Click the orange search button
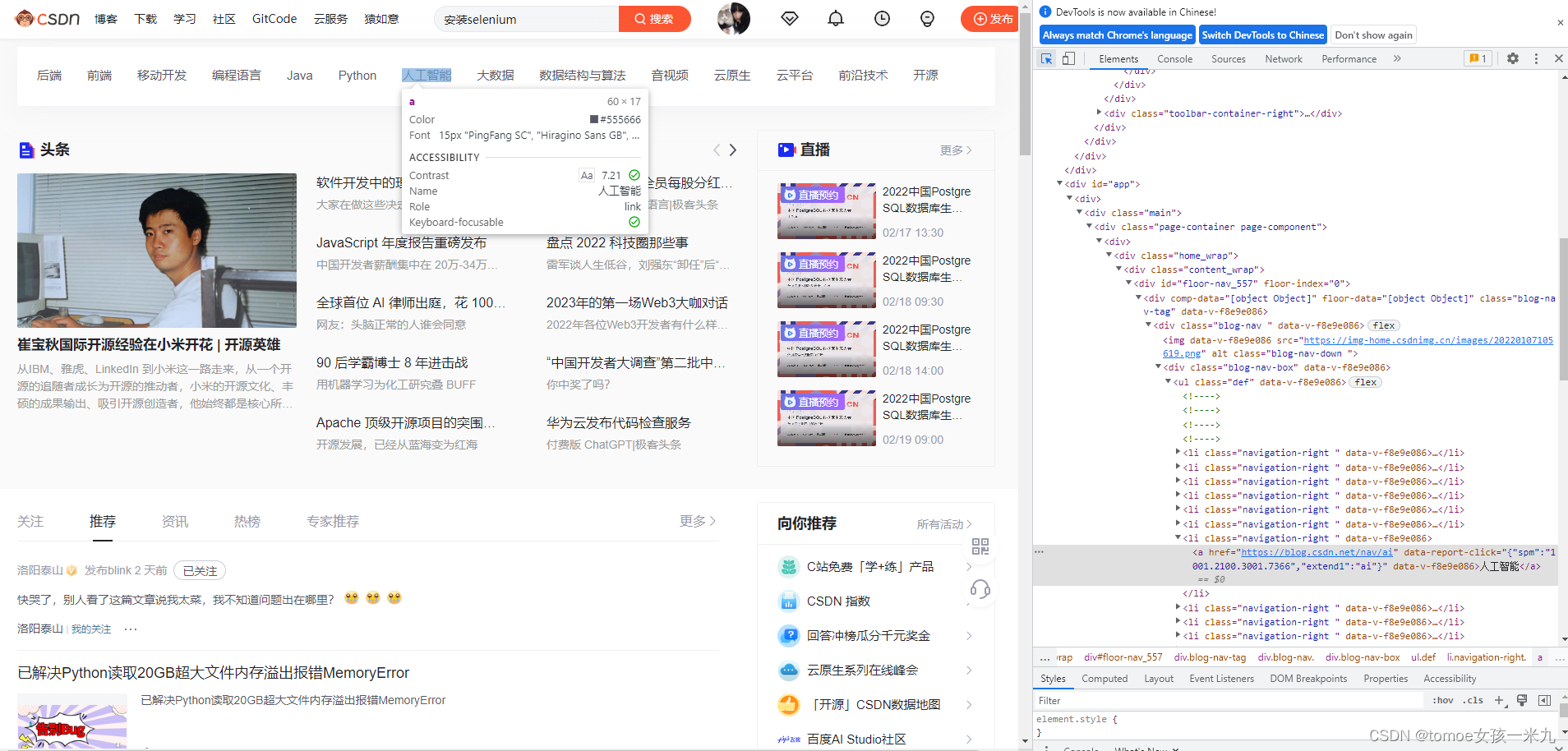Screen dimensions: 1568x751 pos(654,19)
